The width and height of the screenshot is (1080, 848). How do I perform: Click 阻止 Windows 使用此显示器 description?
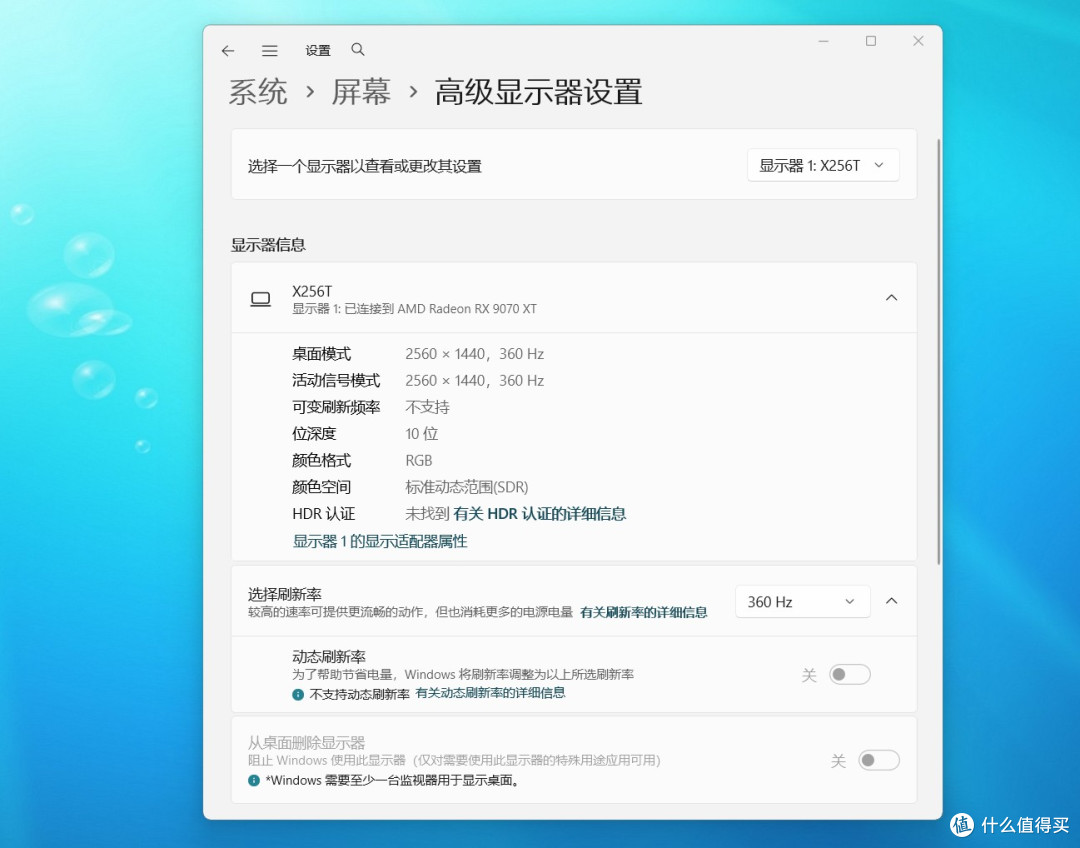coord(454,761)
